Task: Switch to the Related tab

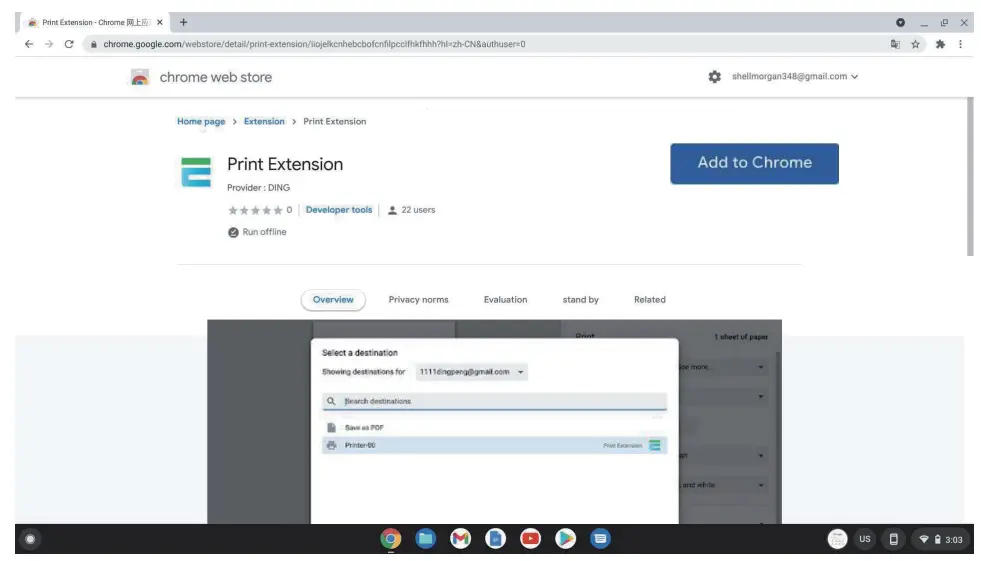Action: [649, 300]
